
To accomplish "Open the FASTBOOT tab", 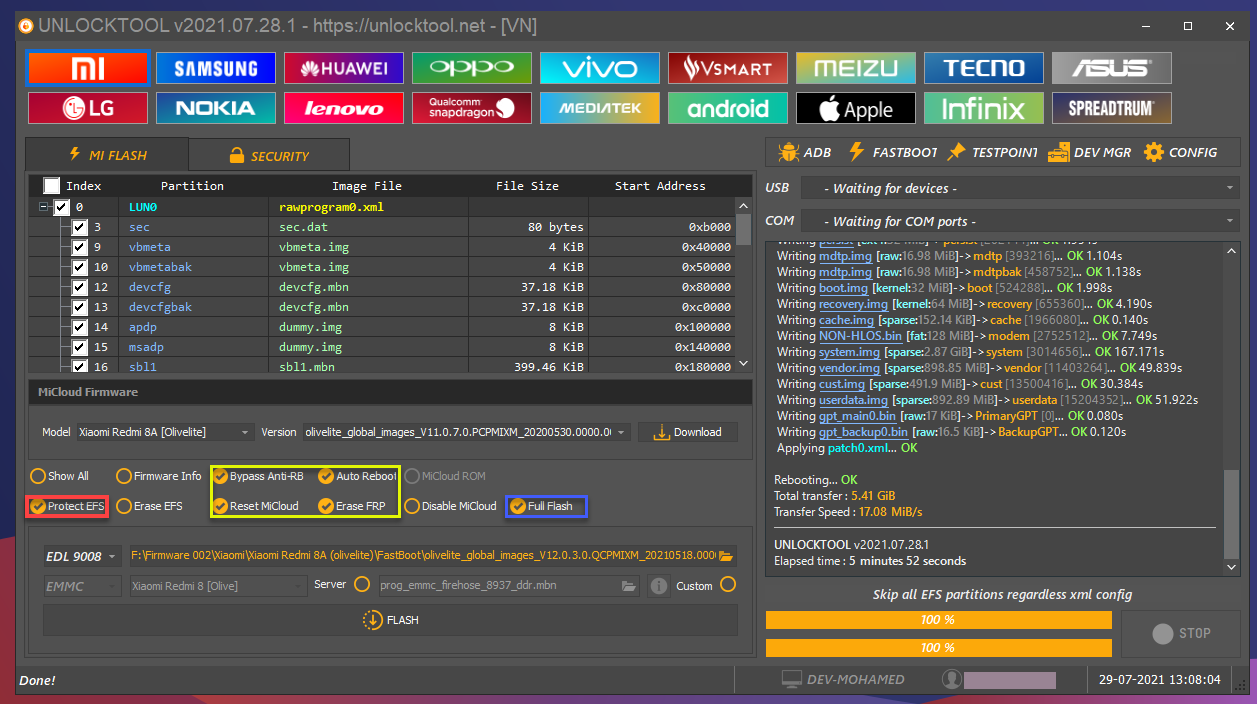I will pyautogui.click(x=893, y=152).
